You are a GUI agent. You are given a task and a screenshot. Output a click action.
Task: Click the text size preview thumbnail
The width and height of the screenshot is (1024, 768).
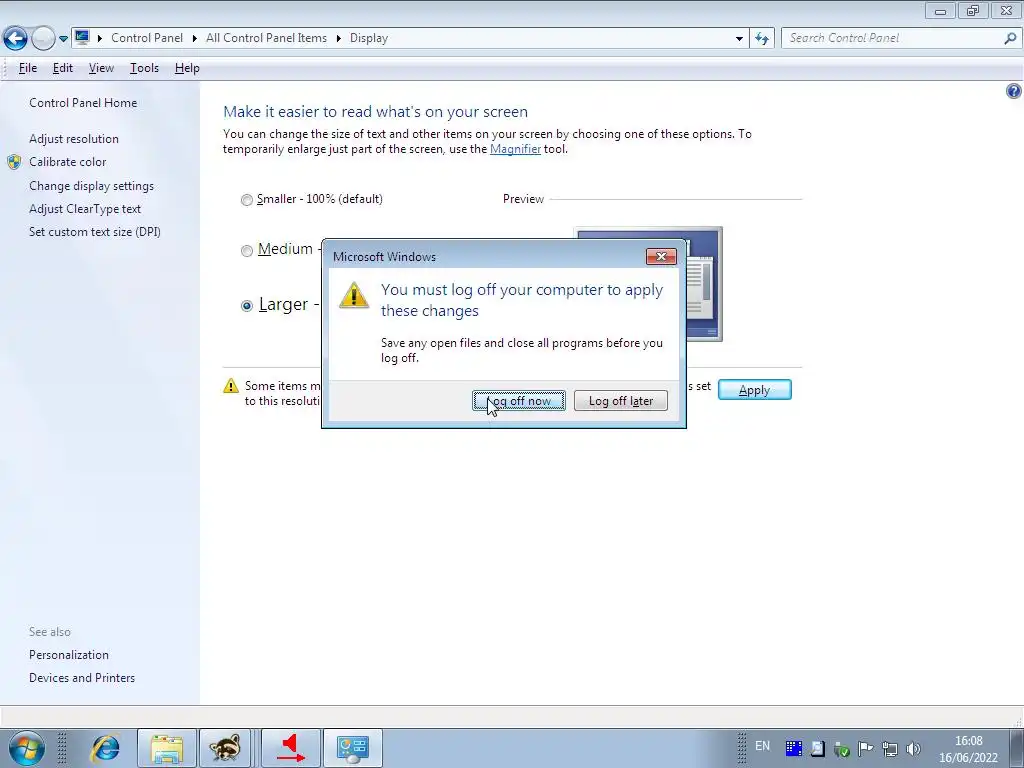[704, 284]
